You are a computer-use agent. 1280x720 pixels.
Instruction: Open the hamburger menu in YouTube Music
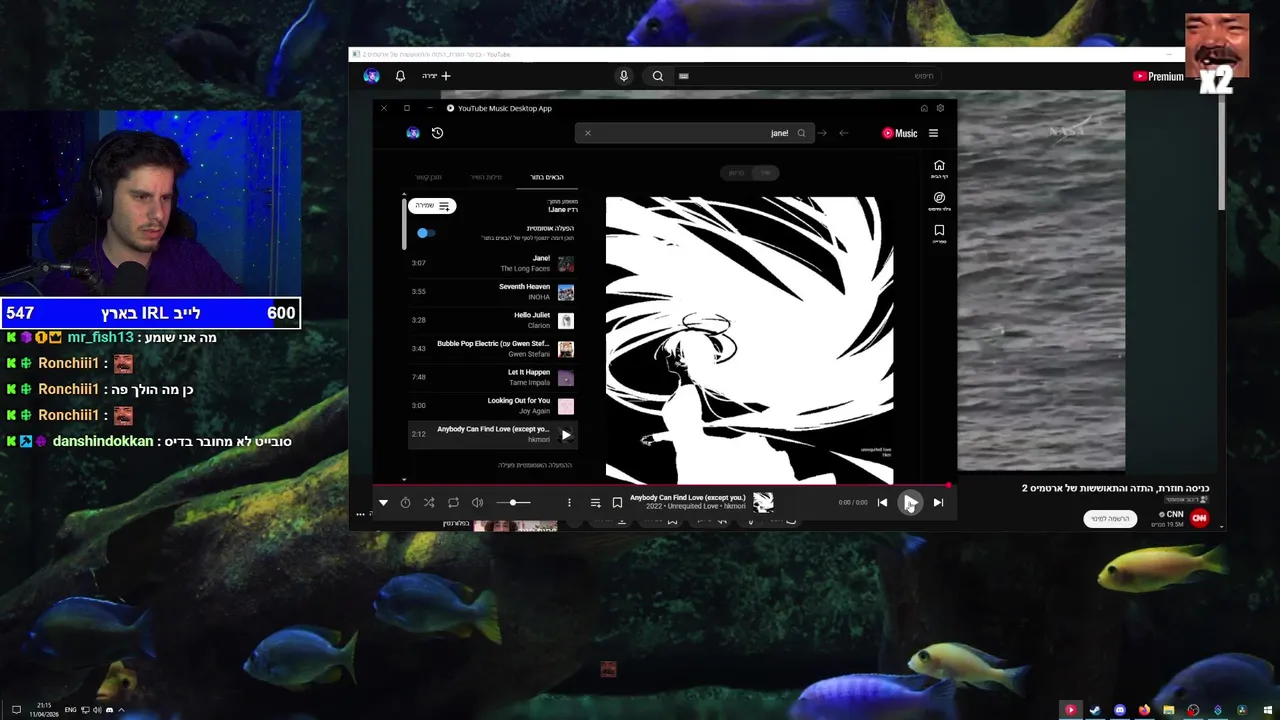click(x=933, y=133)
